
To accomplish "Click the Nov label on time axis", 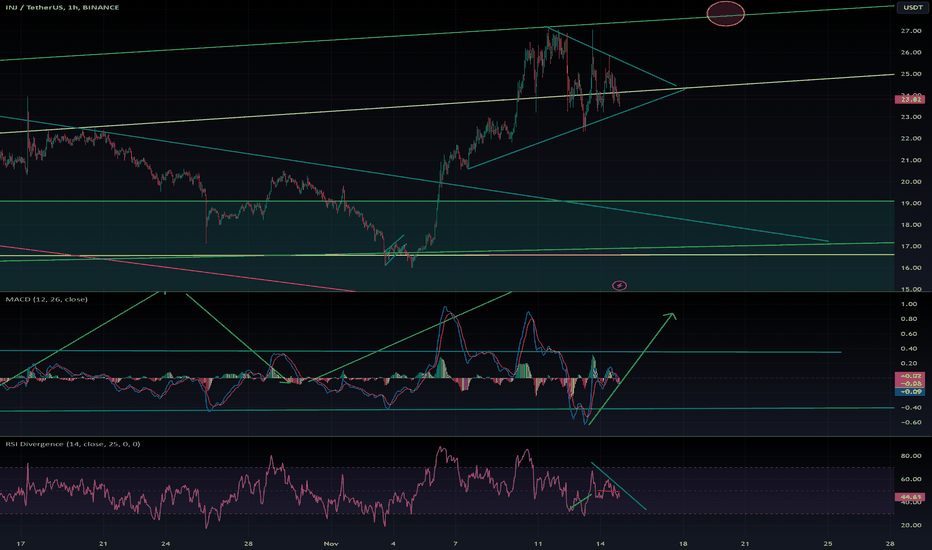I will (x=331, y=544).
